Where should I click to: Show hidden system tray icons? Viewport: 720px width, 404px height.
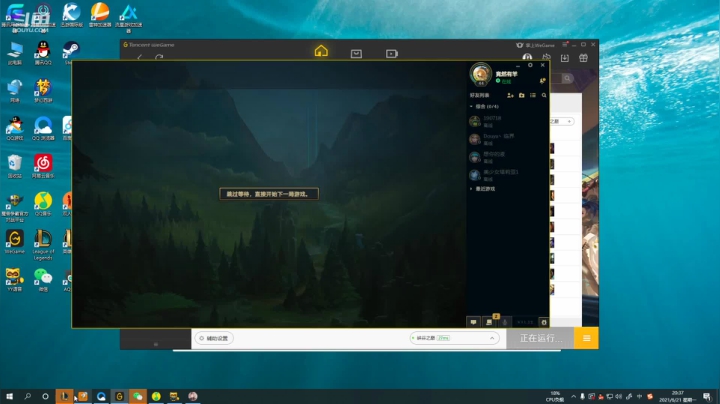pos(573,396)
